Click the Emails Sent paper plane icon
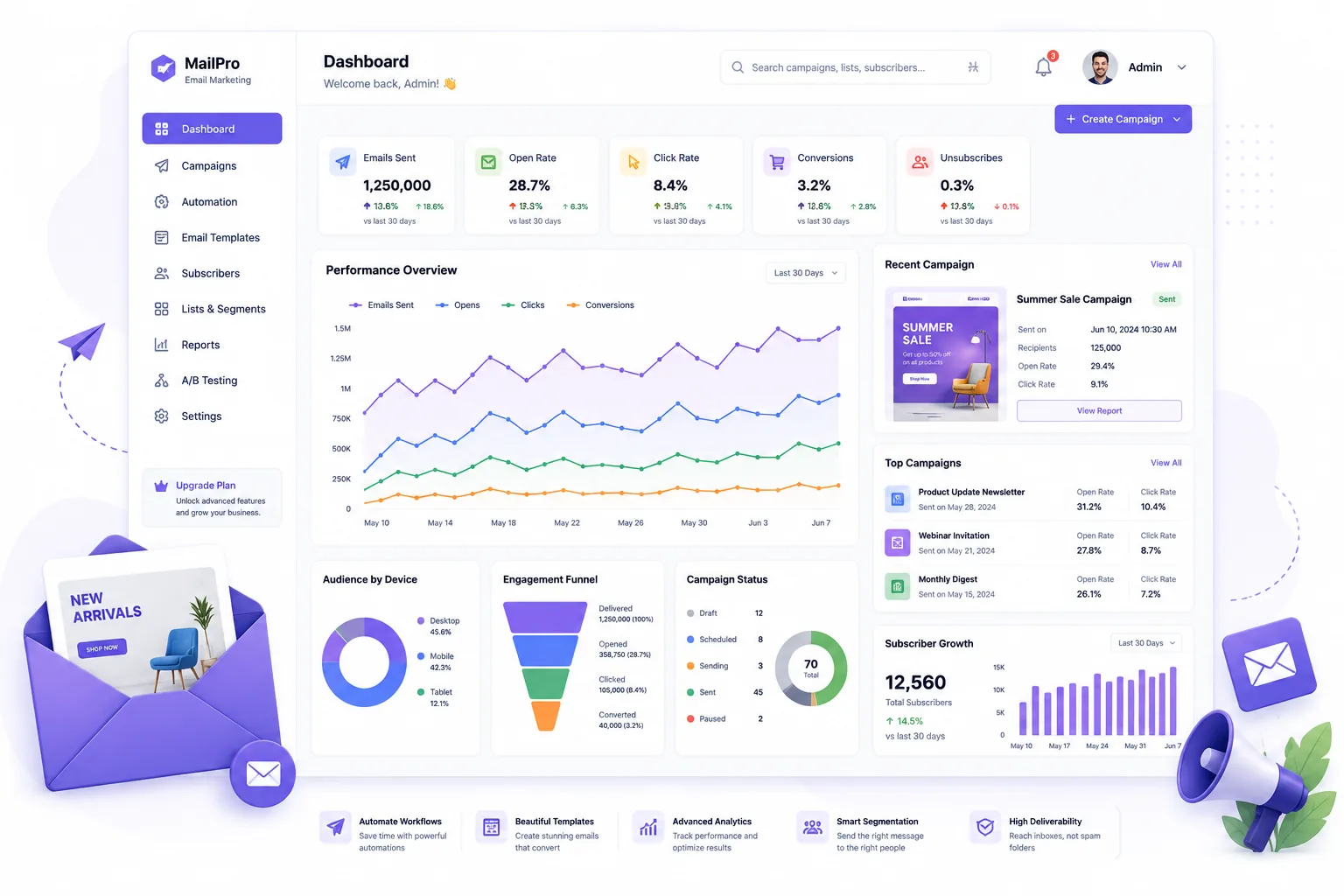The image size is (1344, 896). click(343, 162)
